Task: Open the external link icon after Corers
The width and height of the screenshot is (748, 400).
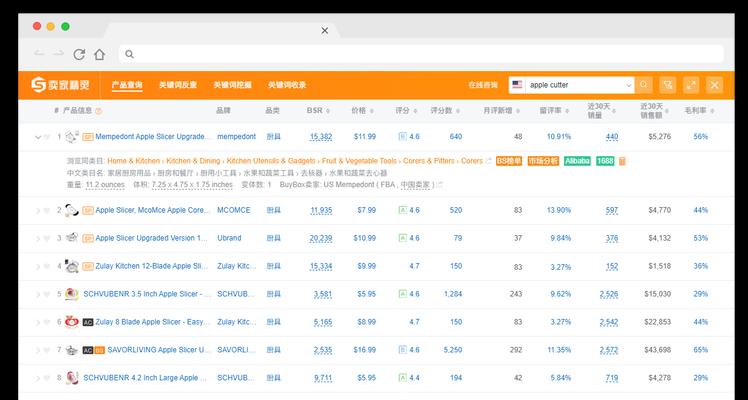Action: (488, 161)
